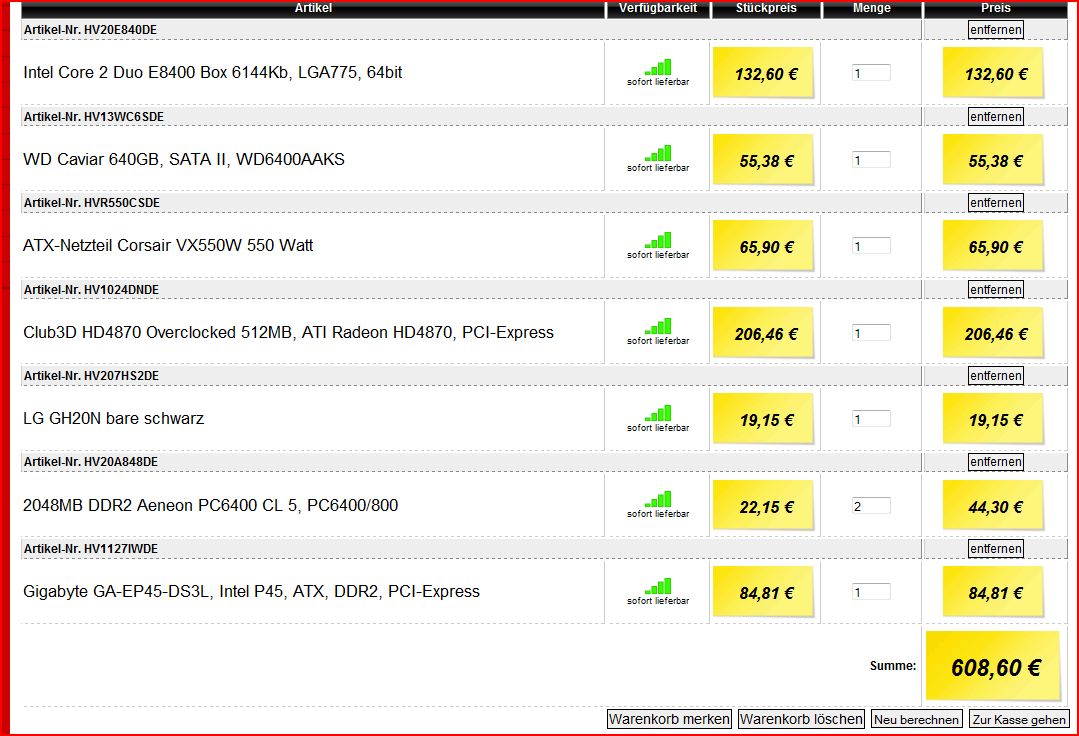Remove Intel Core 2 Duo E8400 via entfernen
Screen dimensions: 1079x736
click(x=995, y=30)
